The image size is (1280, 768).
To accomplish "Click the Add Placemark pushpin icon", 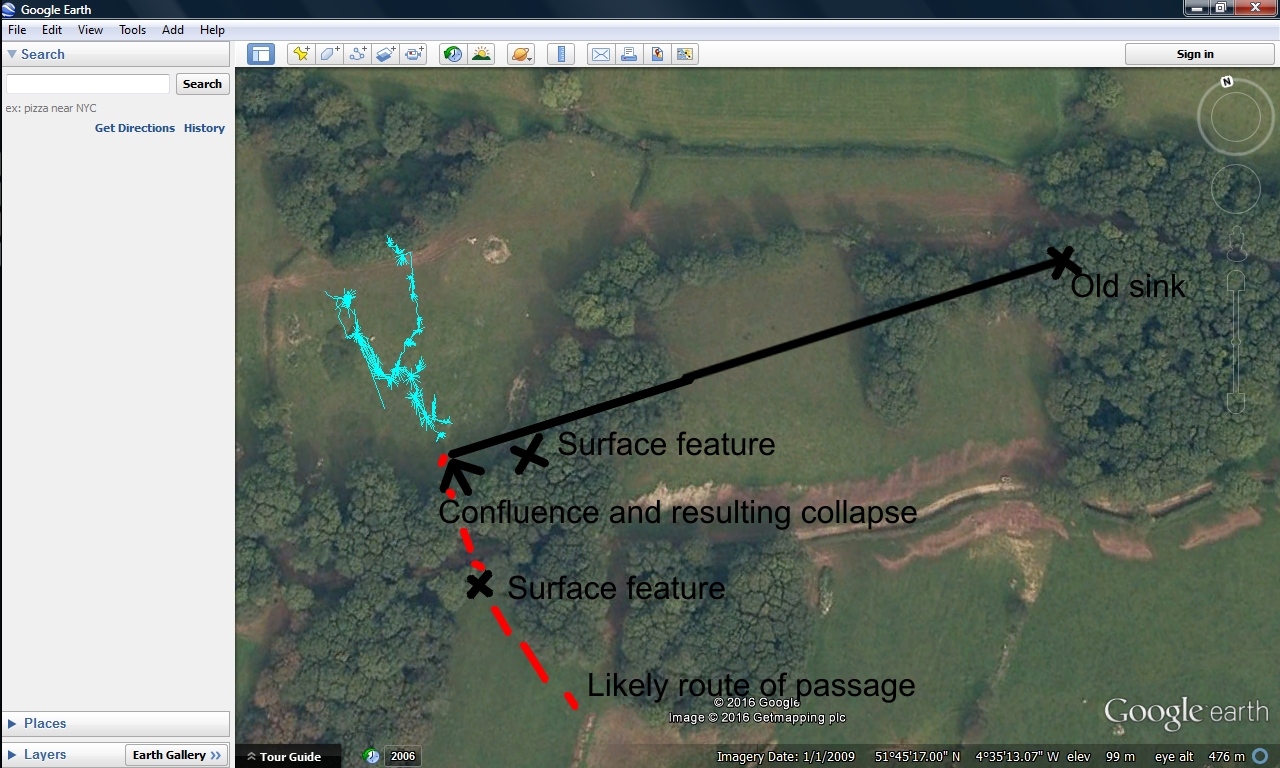I will (300, 54).
